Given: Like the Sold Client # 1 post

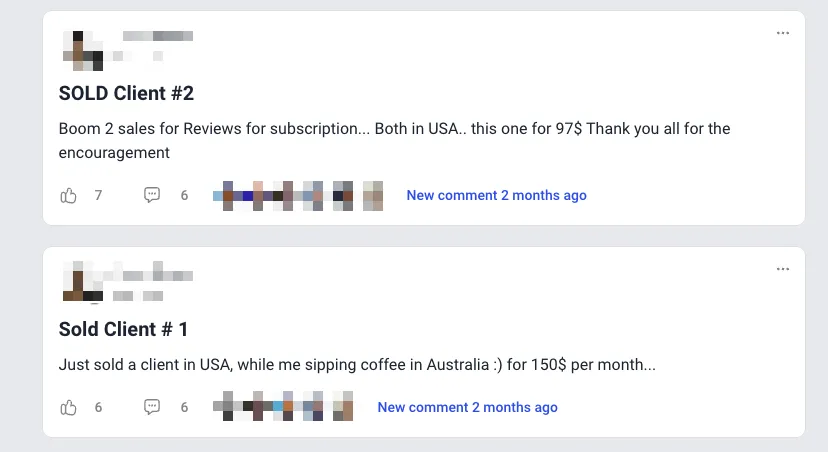Looking at the screenshot, I should tap(68, 408).
